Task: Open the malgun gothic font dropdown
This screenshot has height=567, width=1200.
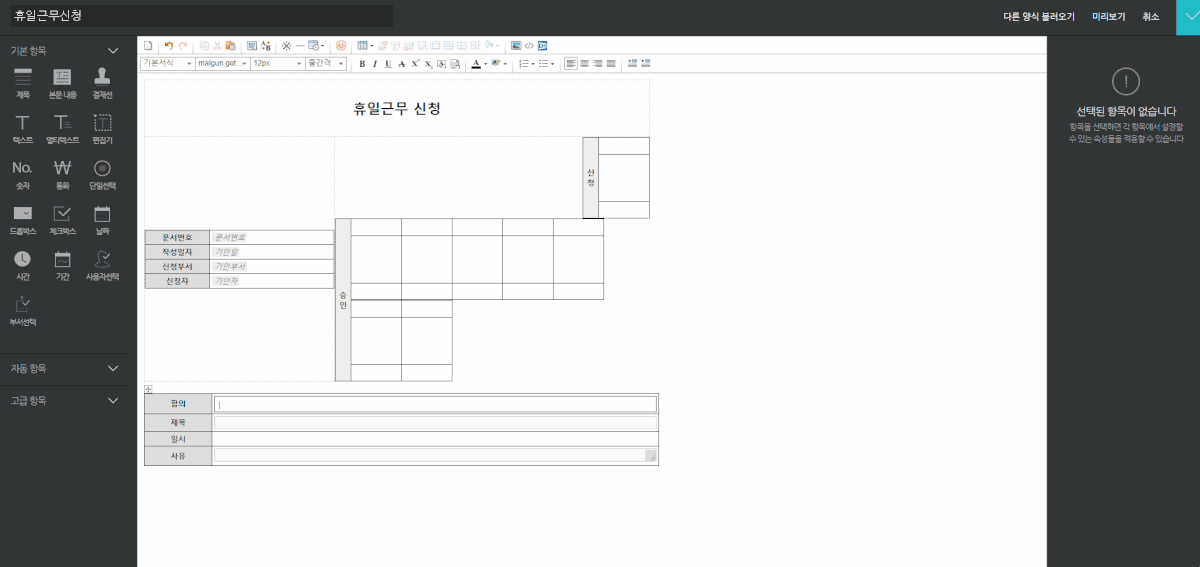Action: click(x=222, y=64)
